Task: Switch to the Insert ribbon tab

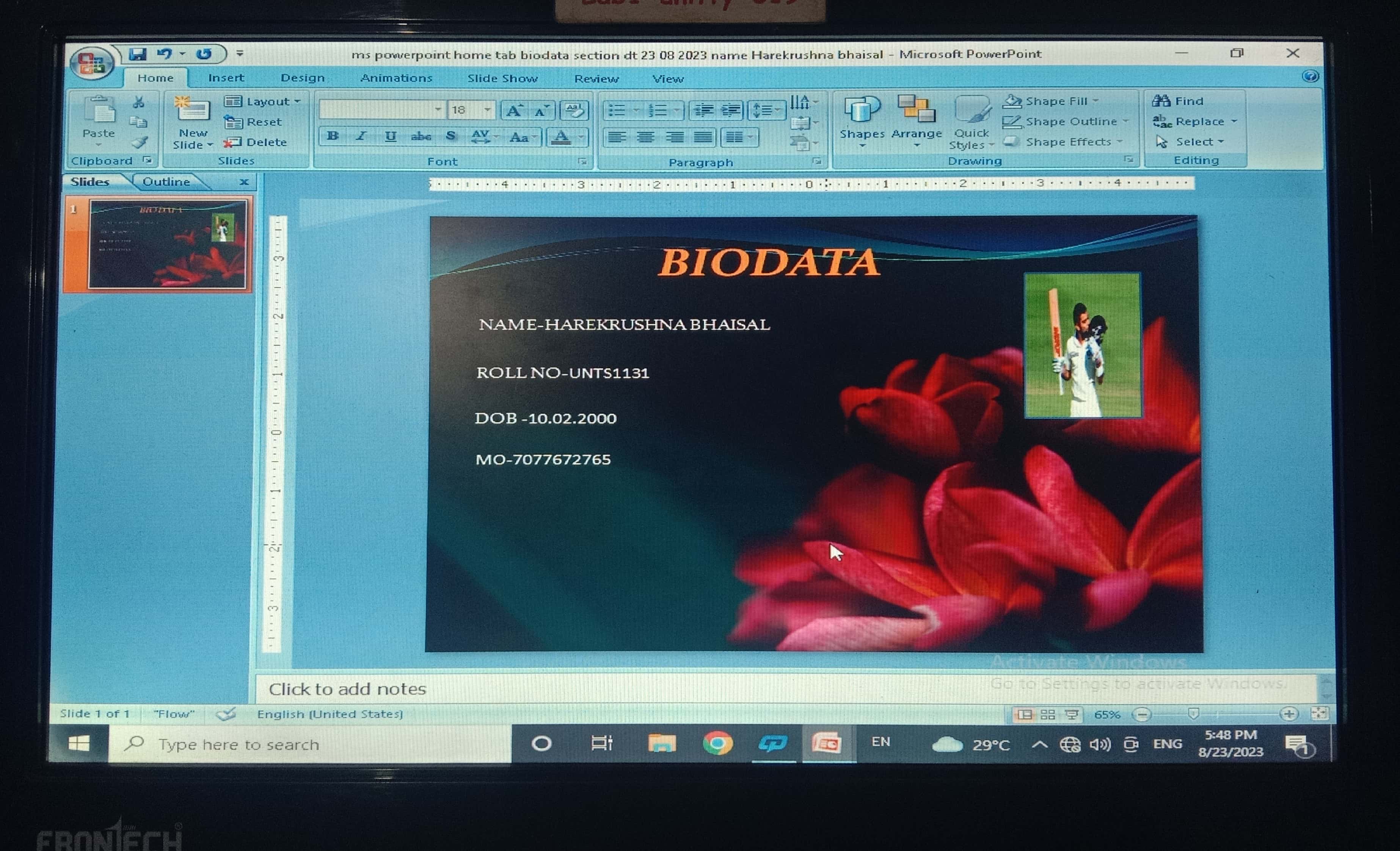Action: 226,78
